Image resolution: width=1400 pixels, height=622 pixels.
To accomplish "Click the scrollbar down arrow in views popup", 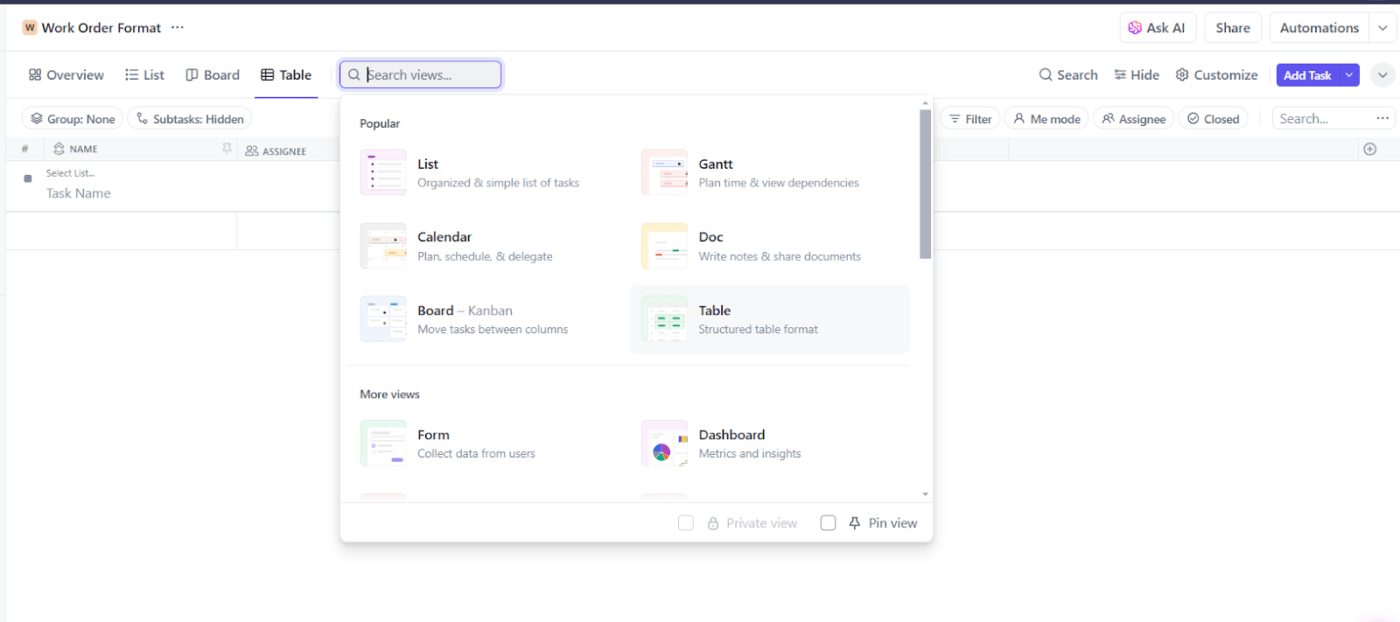I will click(x=925, y=494).
